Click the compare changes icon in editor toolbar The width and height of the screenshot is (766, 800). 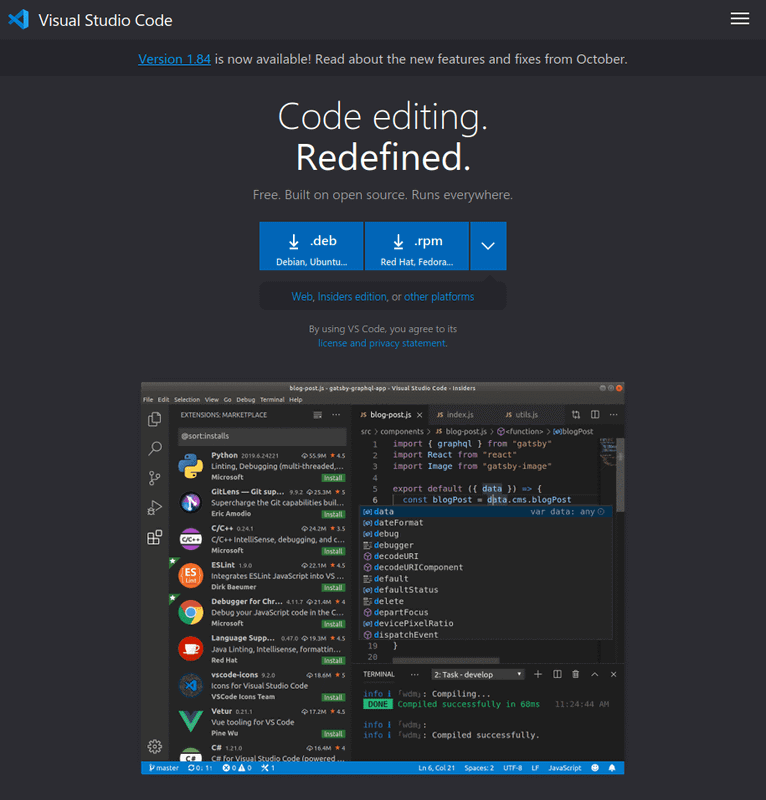click(x=576, y=415)
